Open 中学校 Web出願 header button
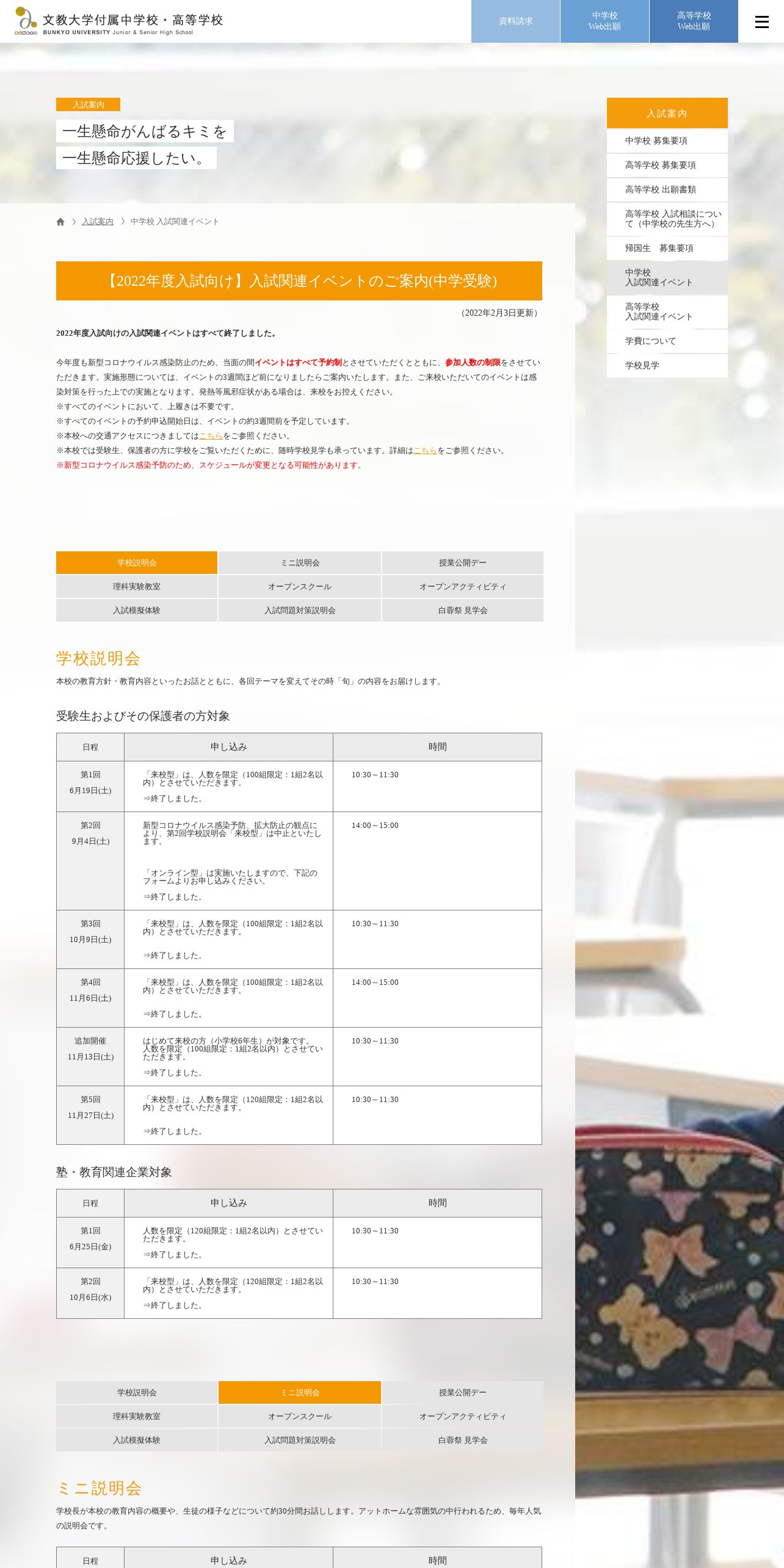Screen dimensions: 784x1568 coord(604,21)
